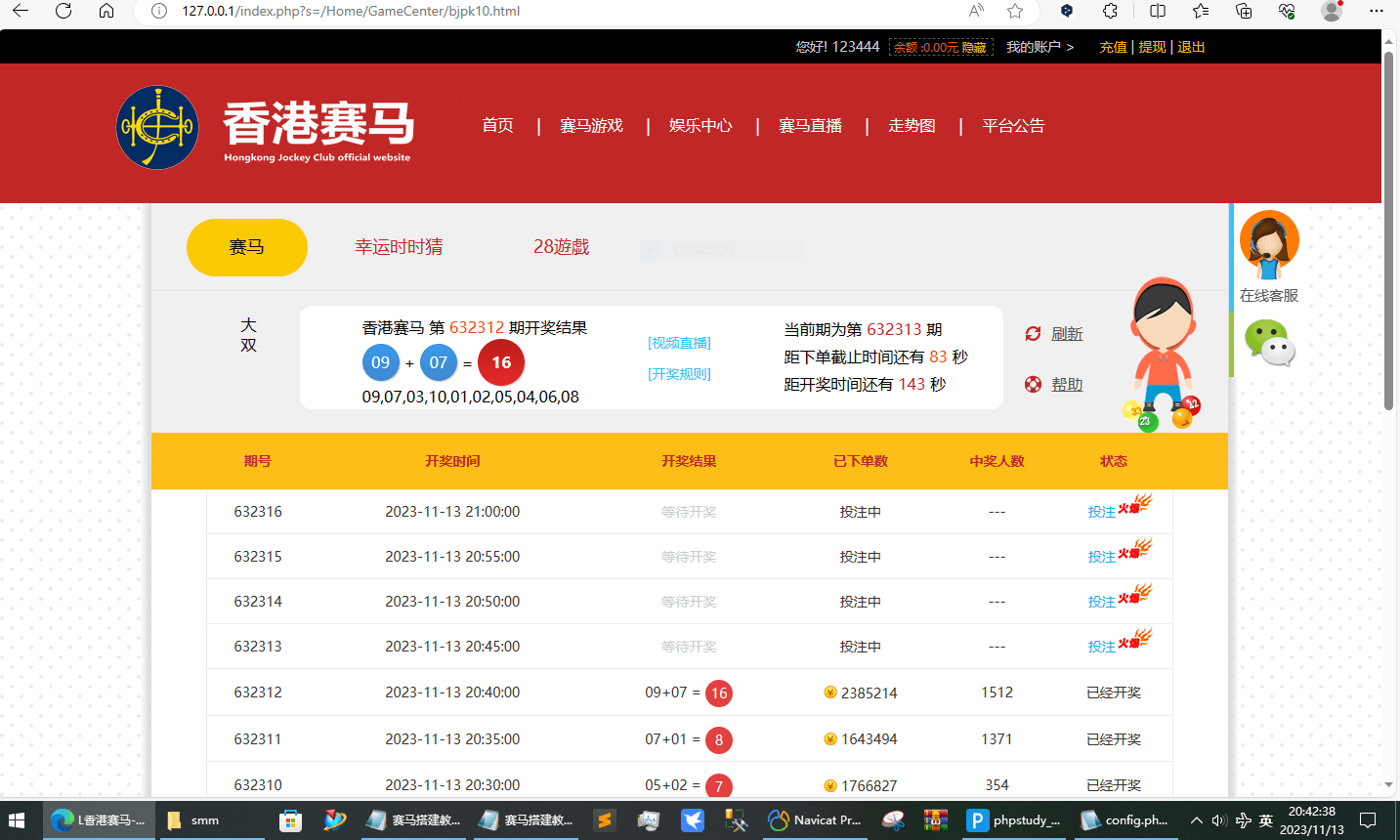Open browser split screen icon
Image resolution: width=1400 pixels, height=840 pixels.
click(x=1158, y=11)
